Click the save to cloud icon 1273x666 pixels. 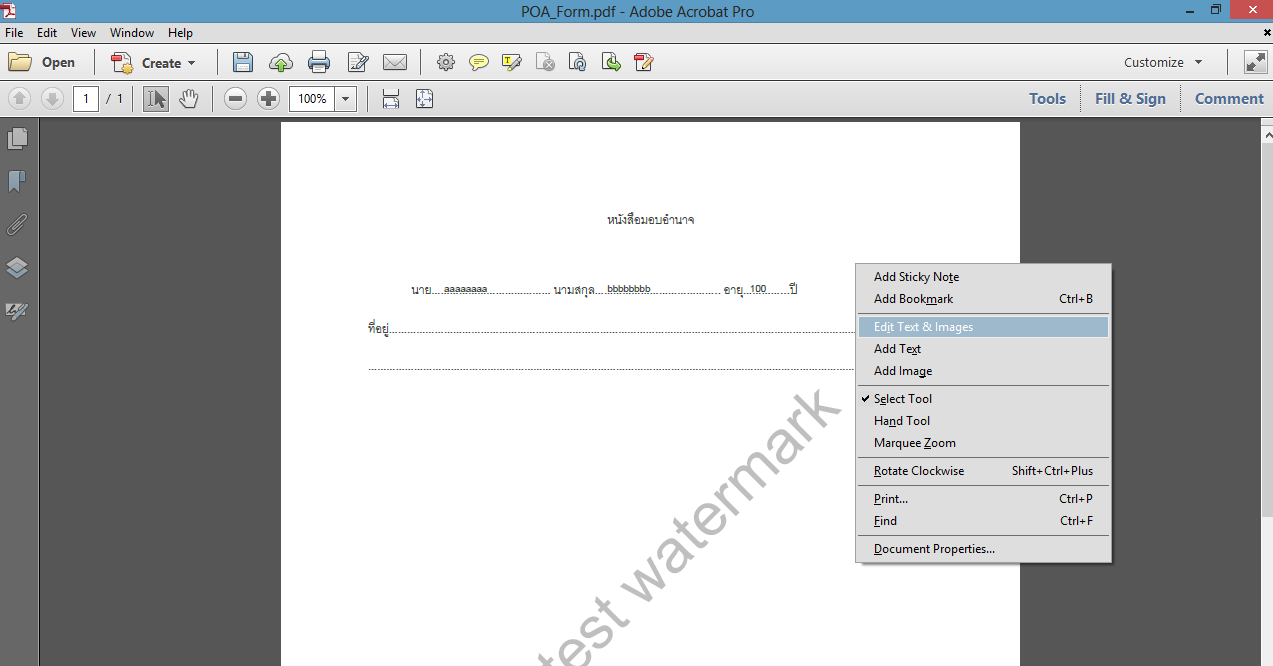click(281, 62)
